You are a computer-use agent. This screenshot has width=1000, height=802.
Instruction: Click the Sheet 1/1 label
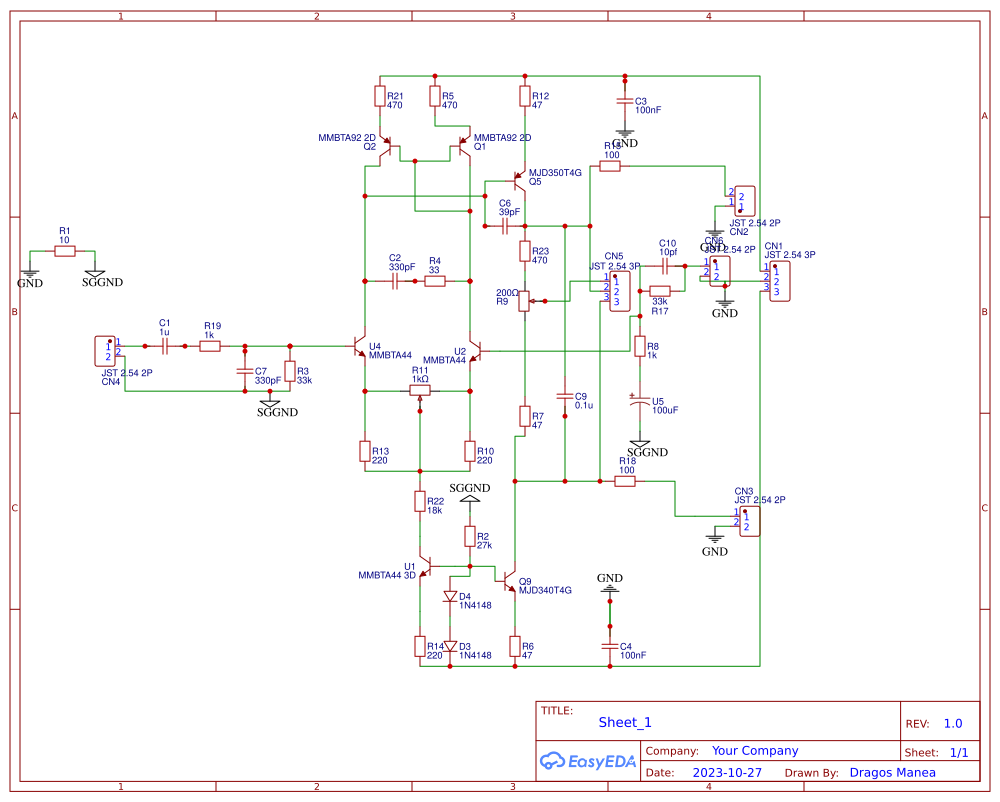tap(958, 752)
